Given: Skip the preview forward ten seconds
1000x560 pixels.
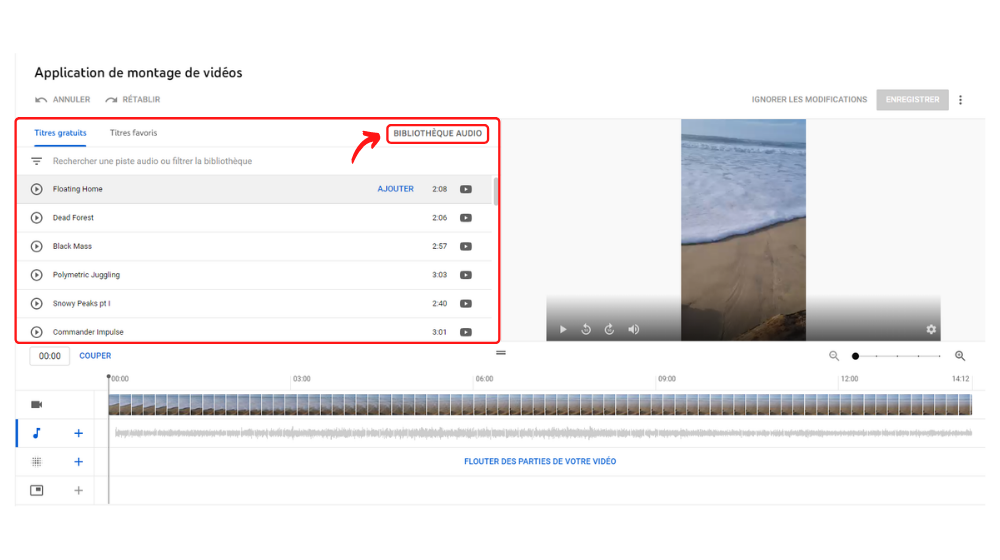Looking at the screenshot, I should (x=610, y=330).
